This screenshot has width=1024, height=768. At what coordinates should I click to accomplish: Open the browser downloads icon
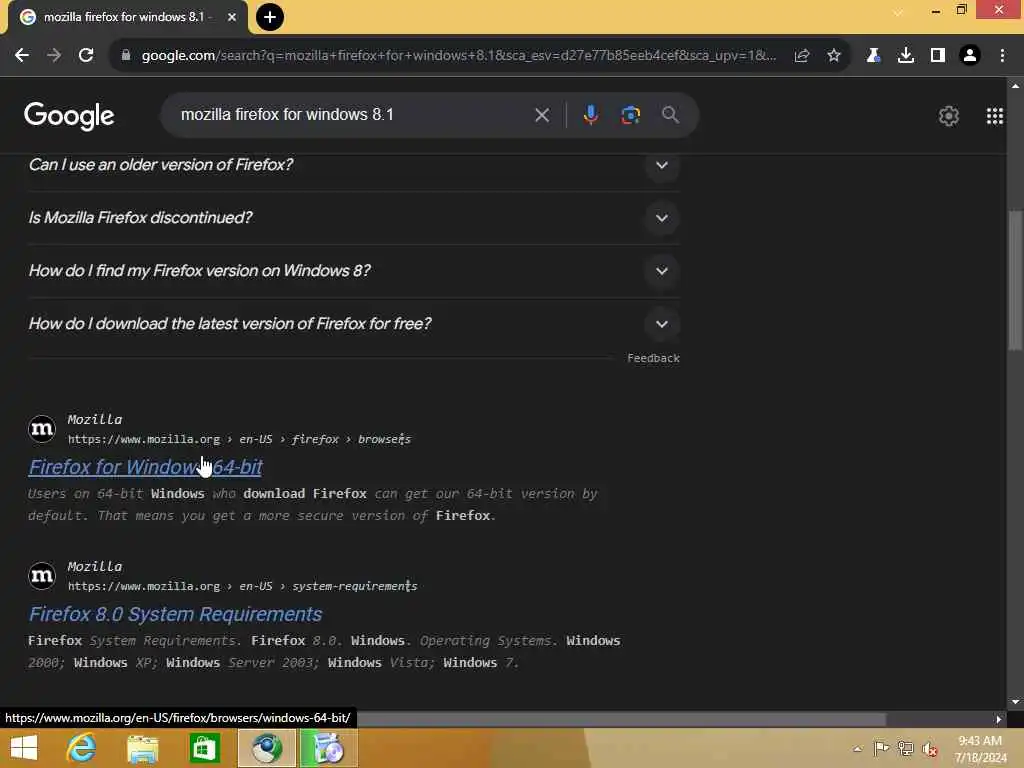coord(906,56)
